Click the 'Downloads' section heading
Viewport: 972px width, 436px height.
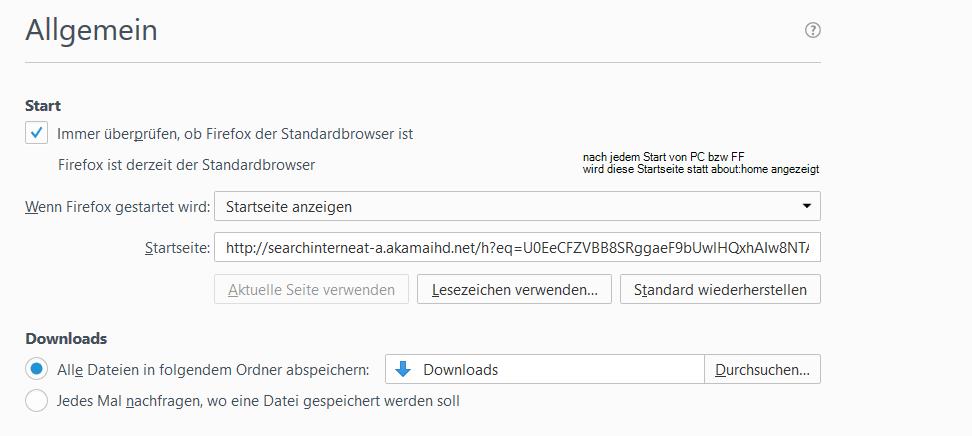point(66,338)
